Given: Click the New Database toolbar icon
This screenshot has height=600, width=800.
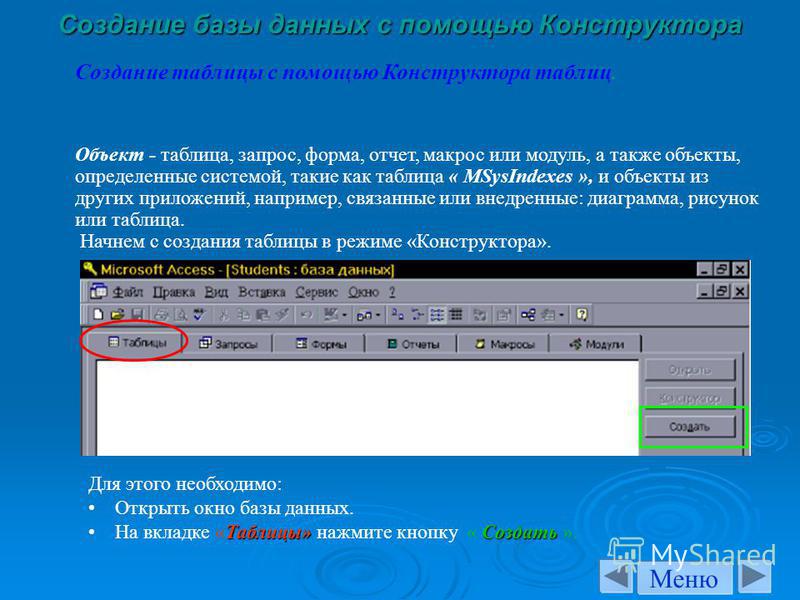Looking at the screenshot, I should (x=98, y=314).
